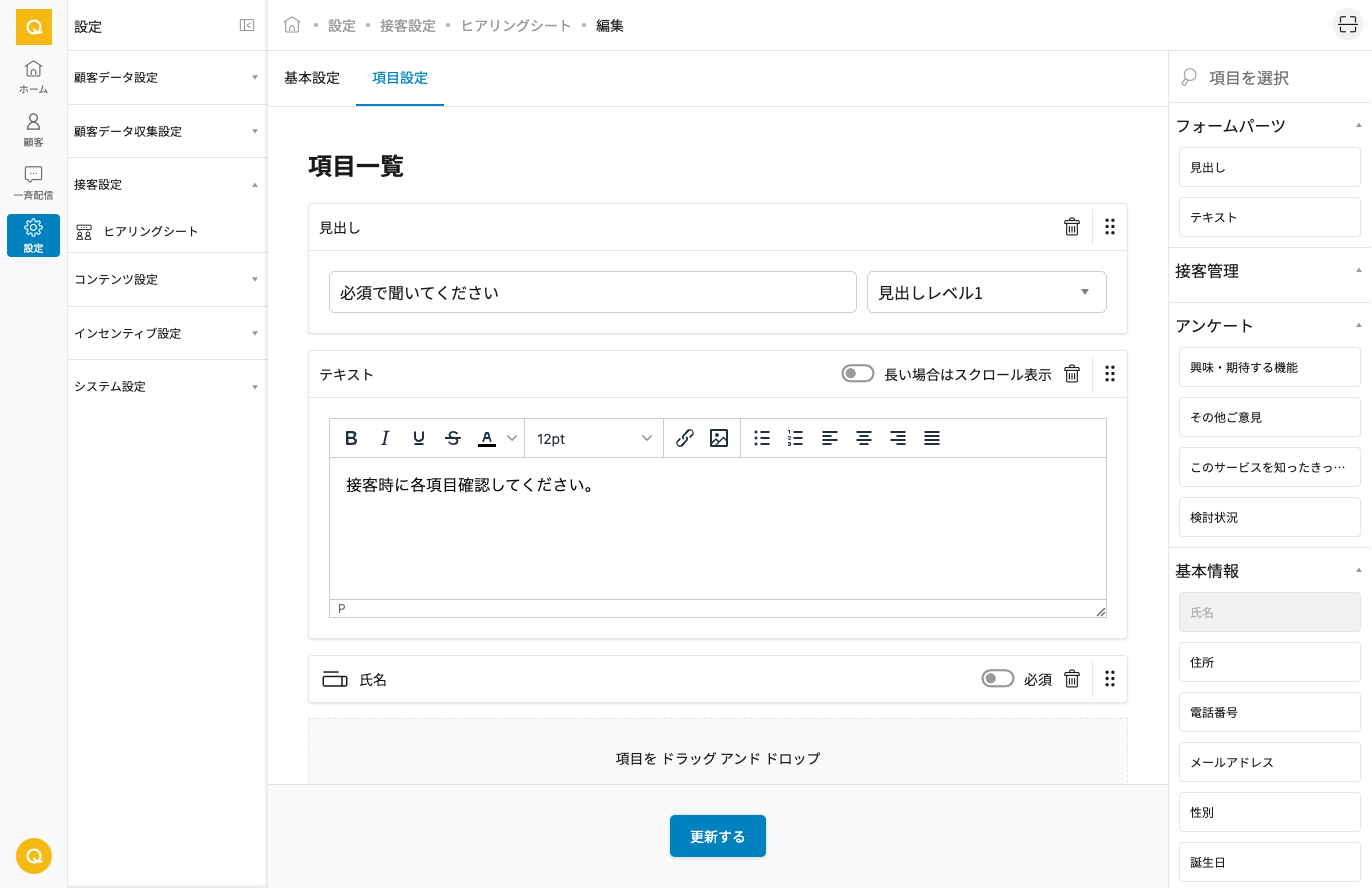Open the 見出しレベル1 dropdown
Screen dimensions: 1372x888
[986, 292]
